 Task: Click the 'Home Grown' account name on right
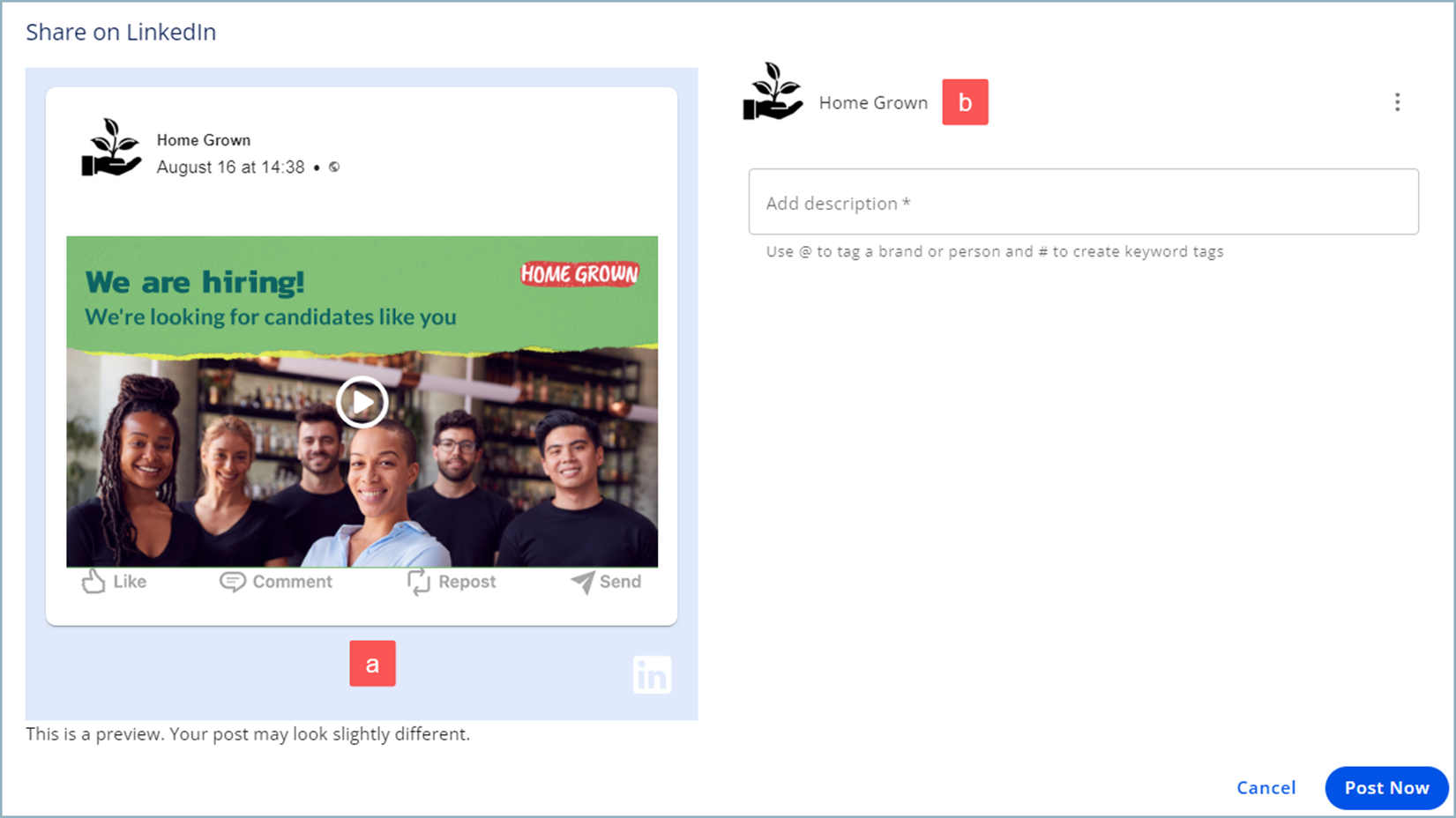point(873,103)
